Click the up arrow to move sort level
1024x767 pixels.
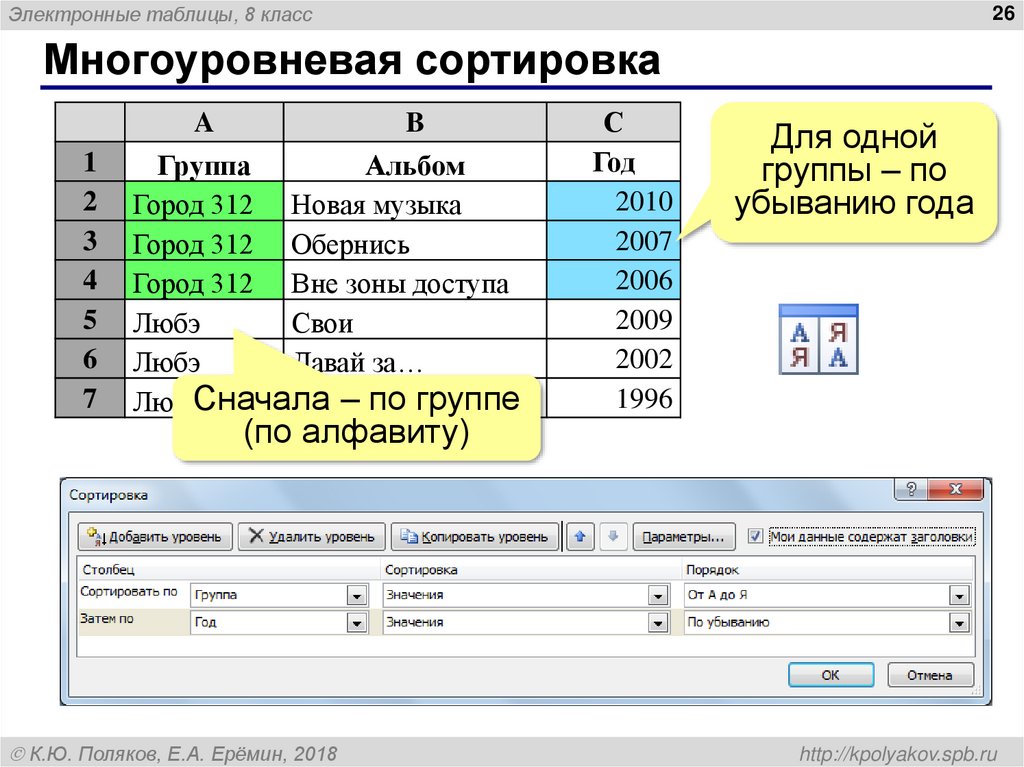pos(581,536)
